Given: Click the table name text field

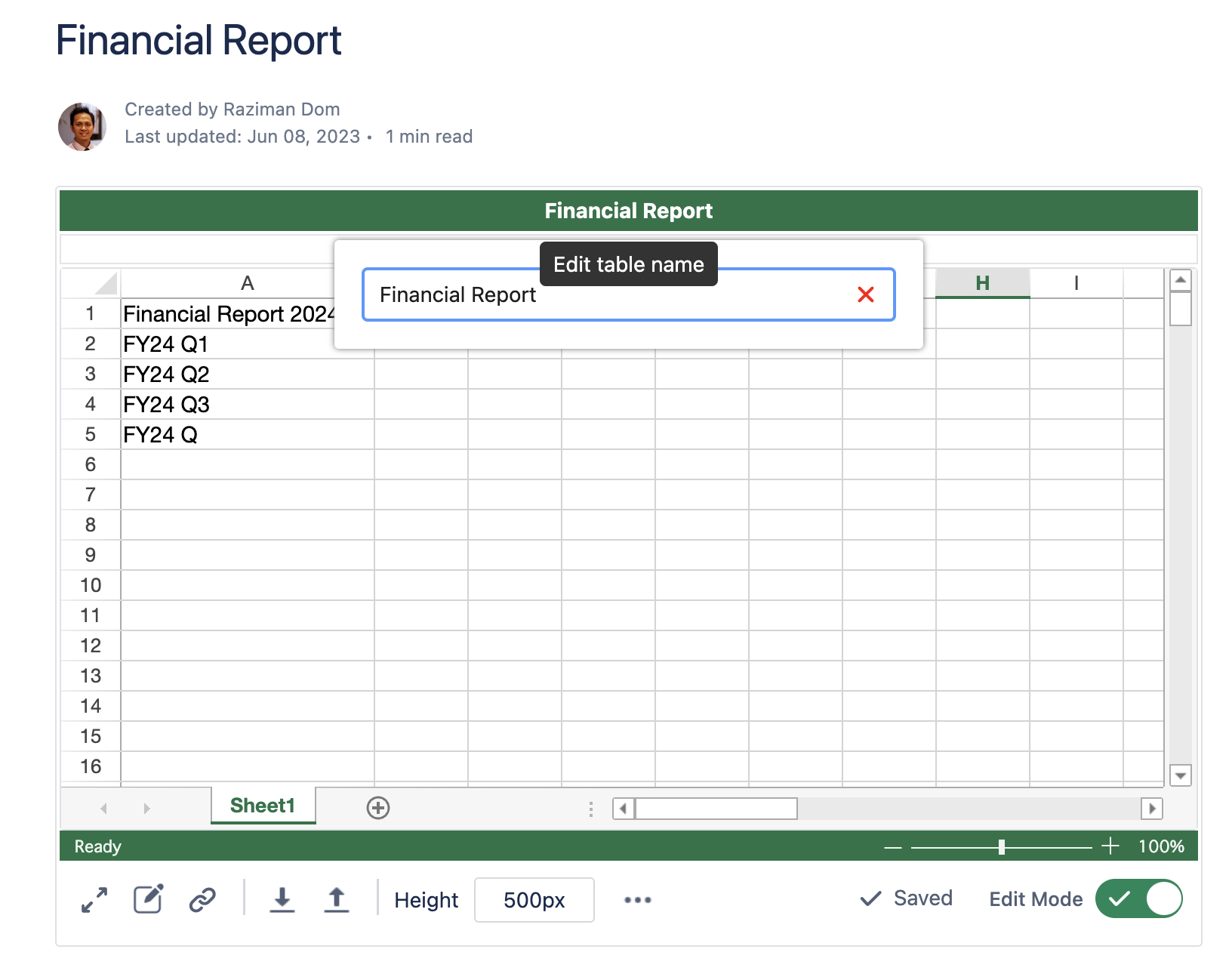Looking at the screenshot, I should [604, 295].
